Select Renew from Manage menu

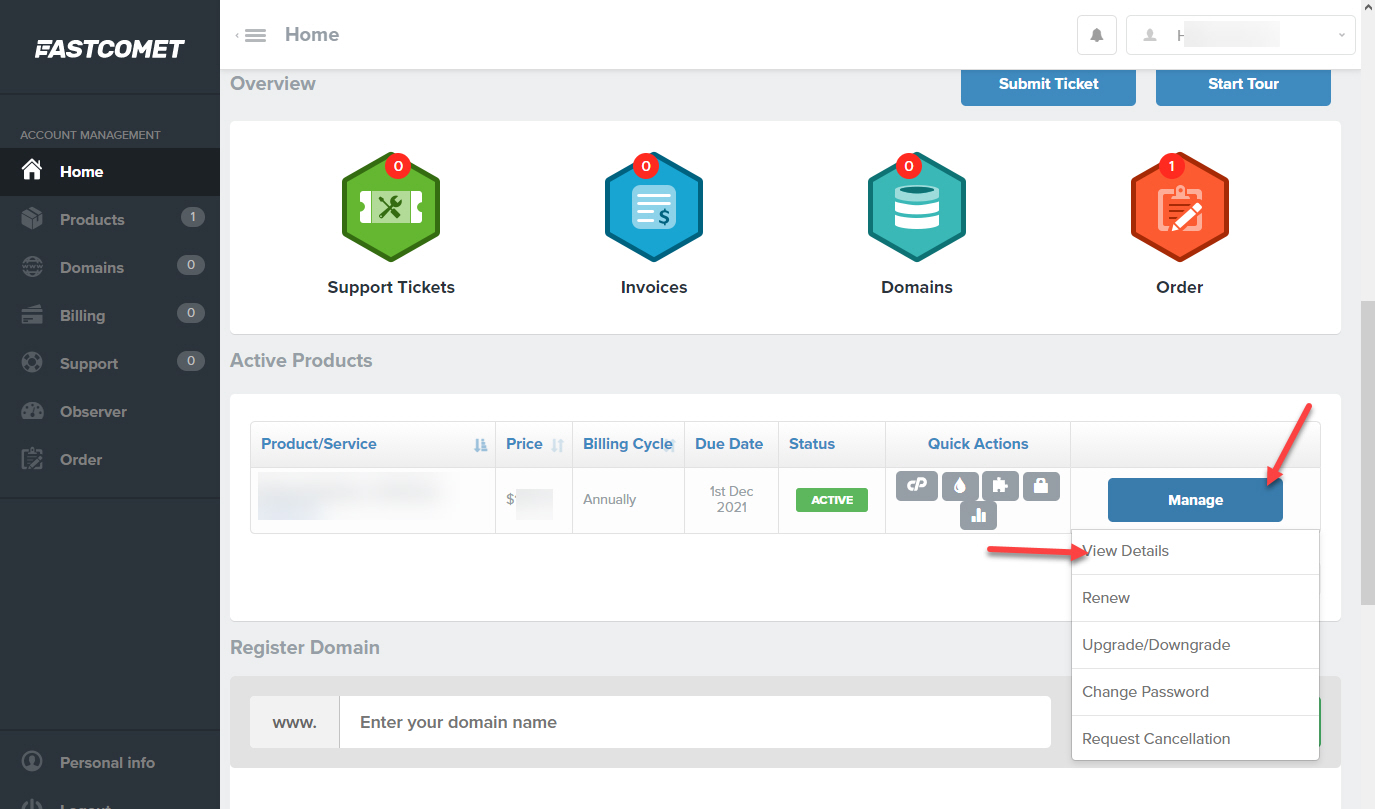click(x=1196, y=598)
